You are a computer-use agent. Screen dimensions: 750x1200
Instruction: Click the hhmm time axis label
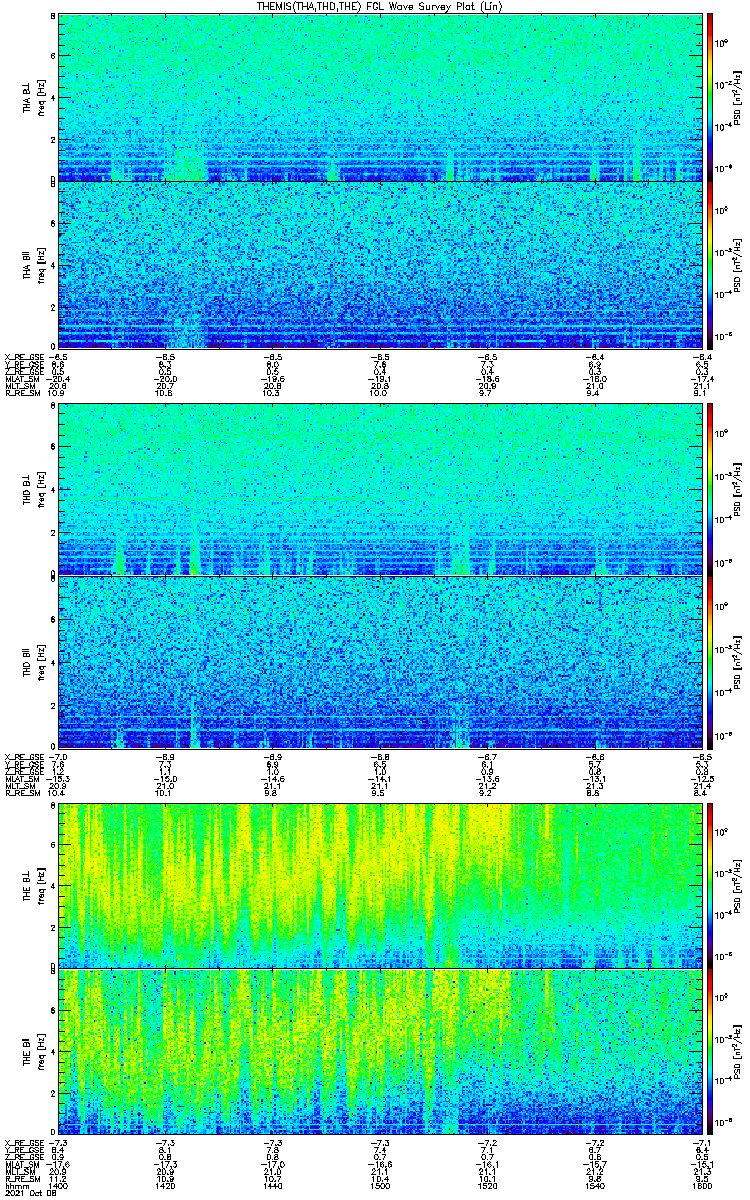[x=16, y=1184]
